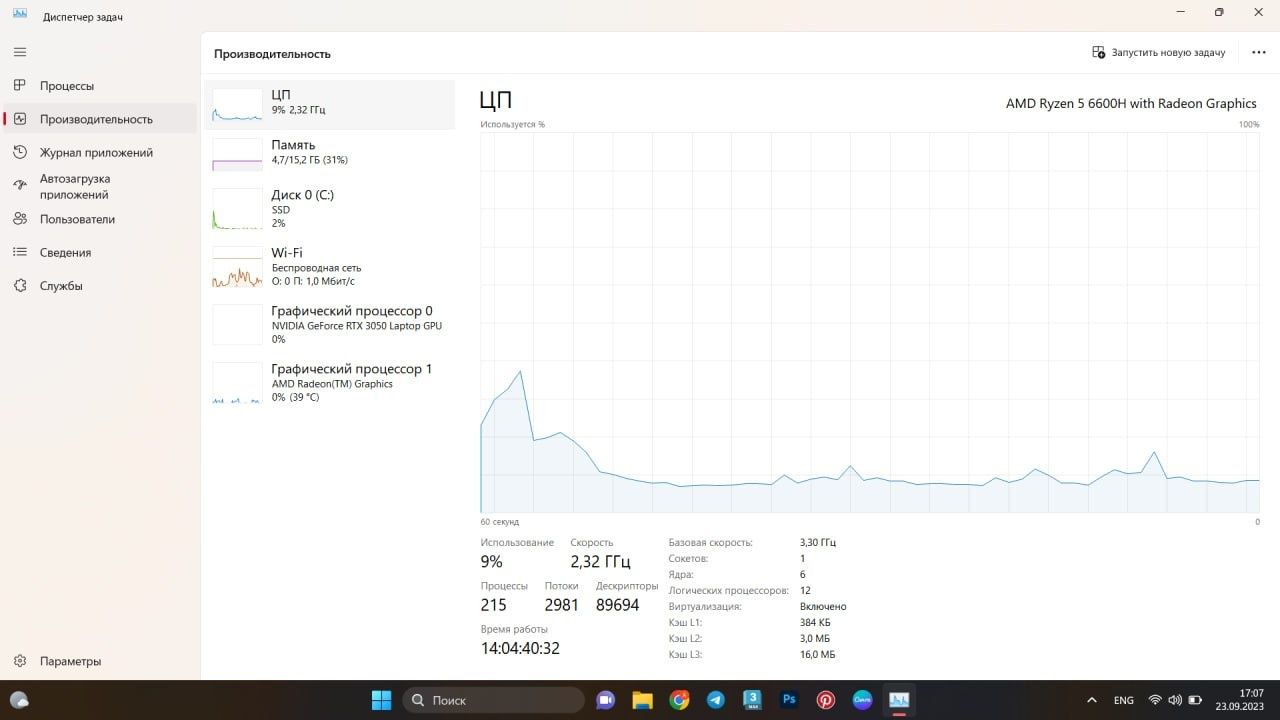Open 3ds Max from taskbar
The image size is (1280, 720).
(x=753, y=700)
